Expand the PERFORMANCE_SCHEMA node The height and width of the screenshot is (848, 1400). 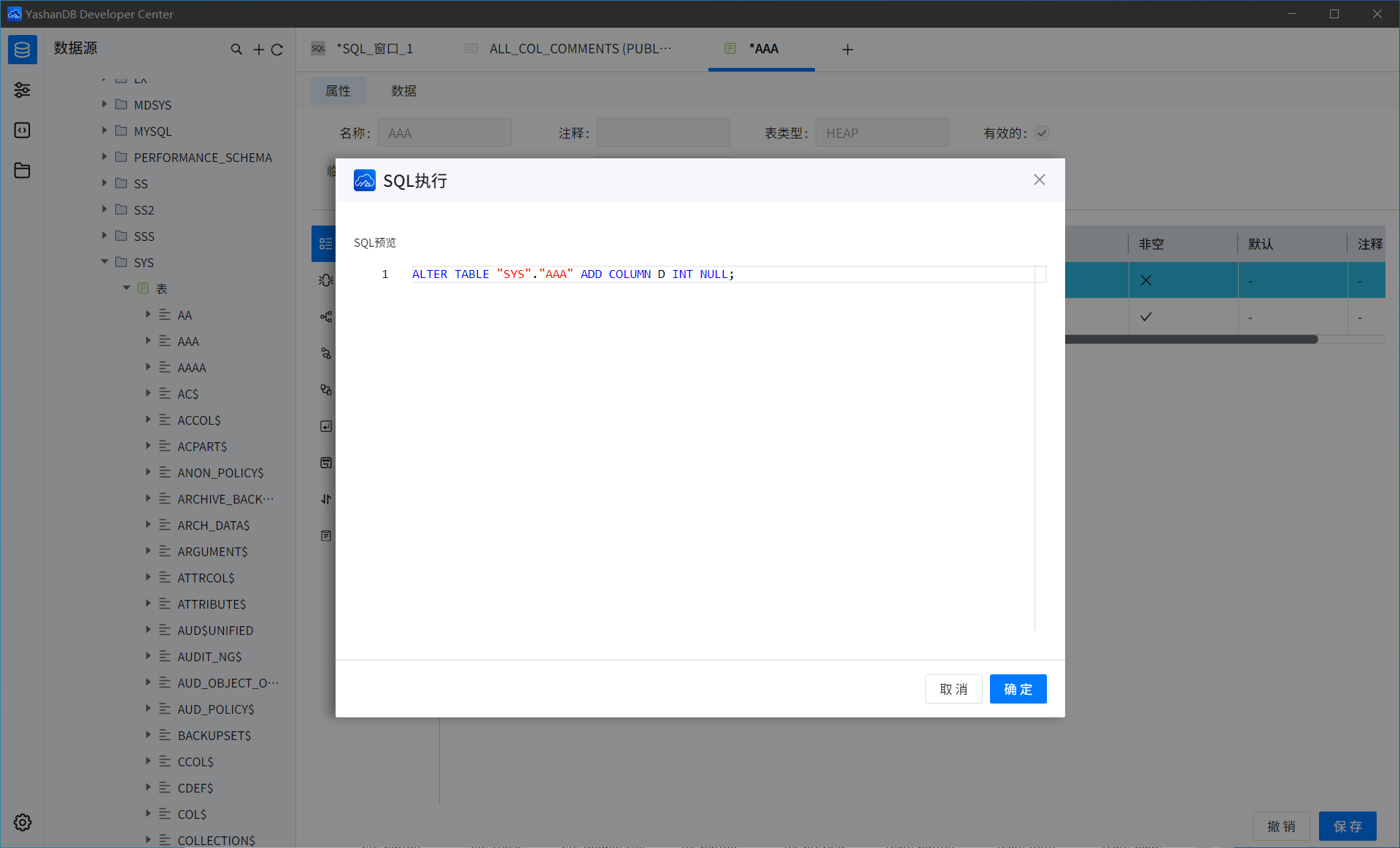104,157
